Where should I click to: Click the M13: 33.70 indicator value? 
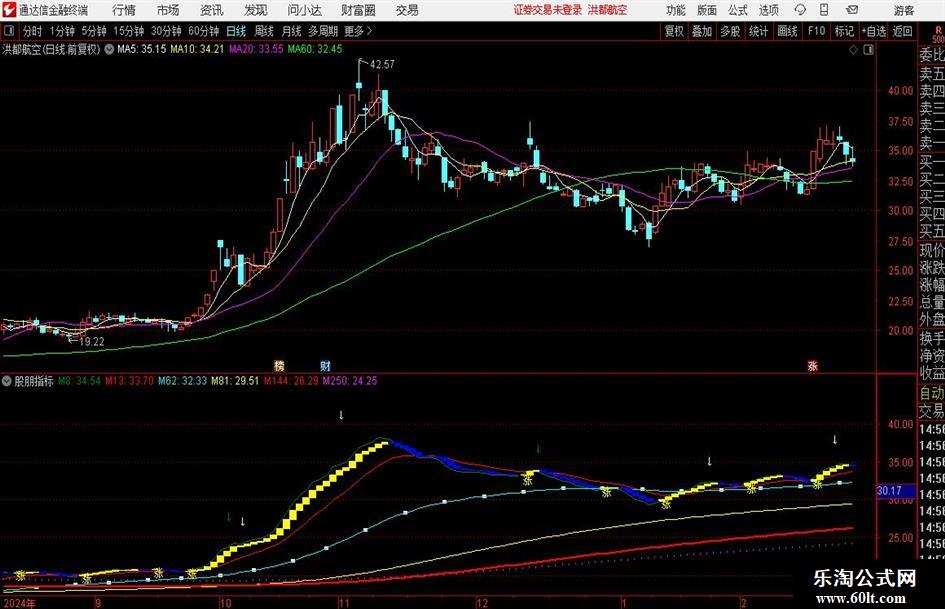(129, 381)
